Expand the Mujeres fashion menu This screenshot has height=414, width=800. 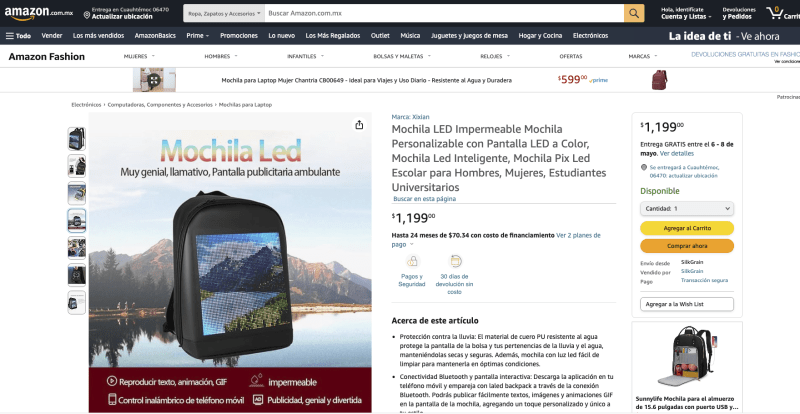(x=139, y=56)
